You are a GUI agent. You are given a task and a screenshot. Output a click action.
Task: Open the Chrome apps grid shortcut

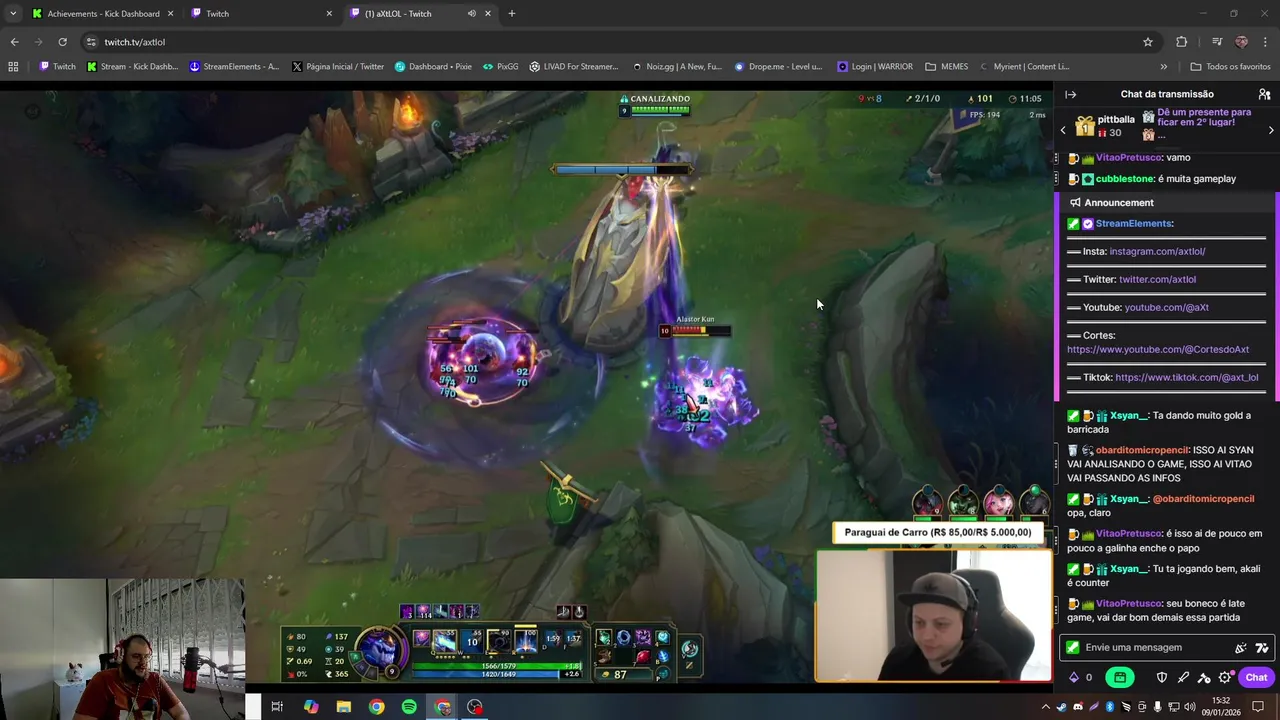pyautogui.click(x=13, y=67)
